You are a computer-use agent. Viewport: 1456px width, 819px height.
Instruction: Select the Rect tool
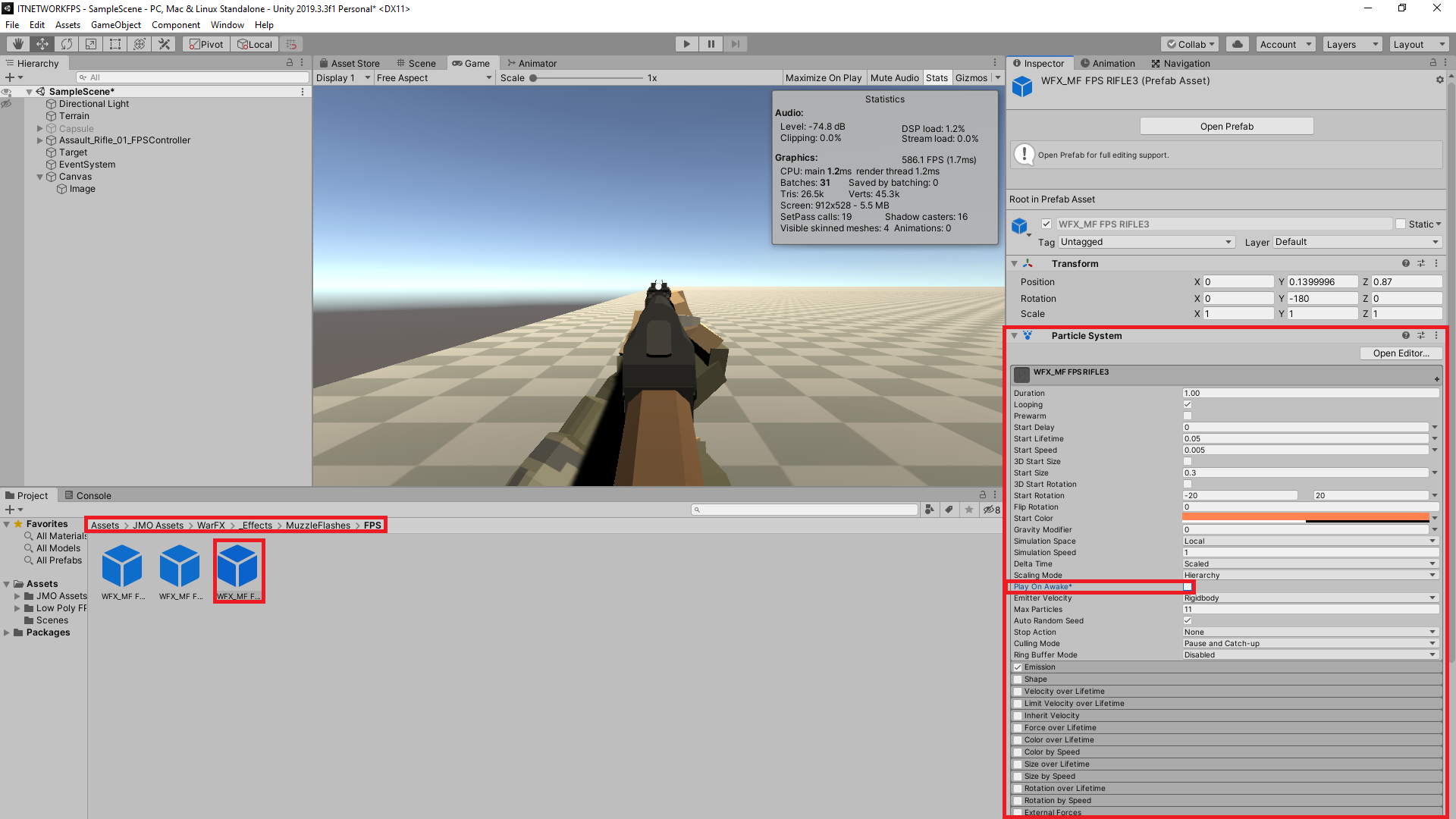(x=115, y=43)
